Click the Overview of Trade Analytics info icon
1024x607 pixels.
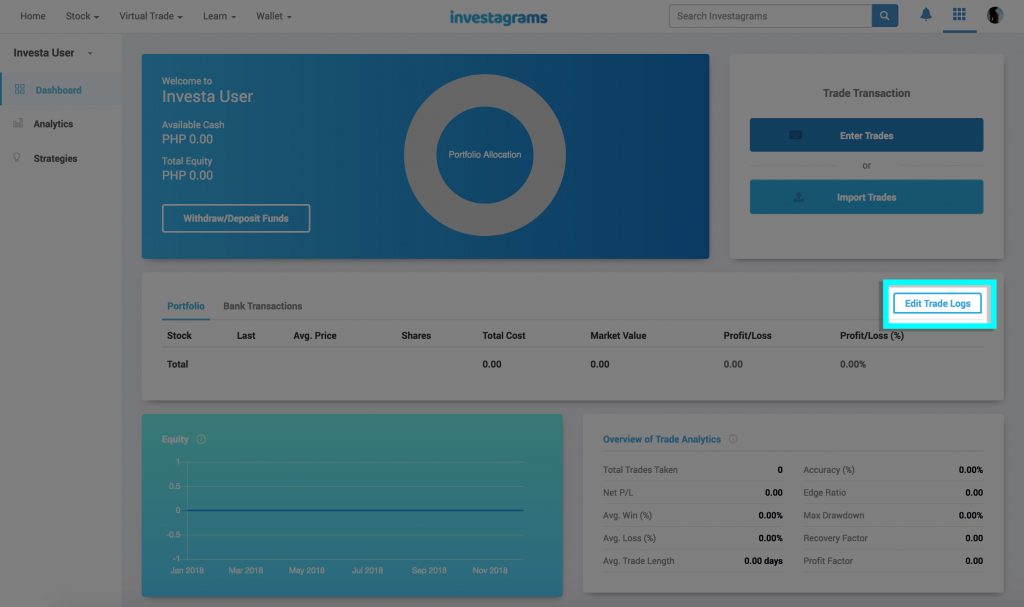coord(735,438)
